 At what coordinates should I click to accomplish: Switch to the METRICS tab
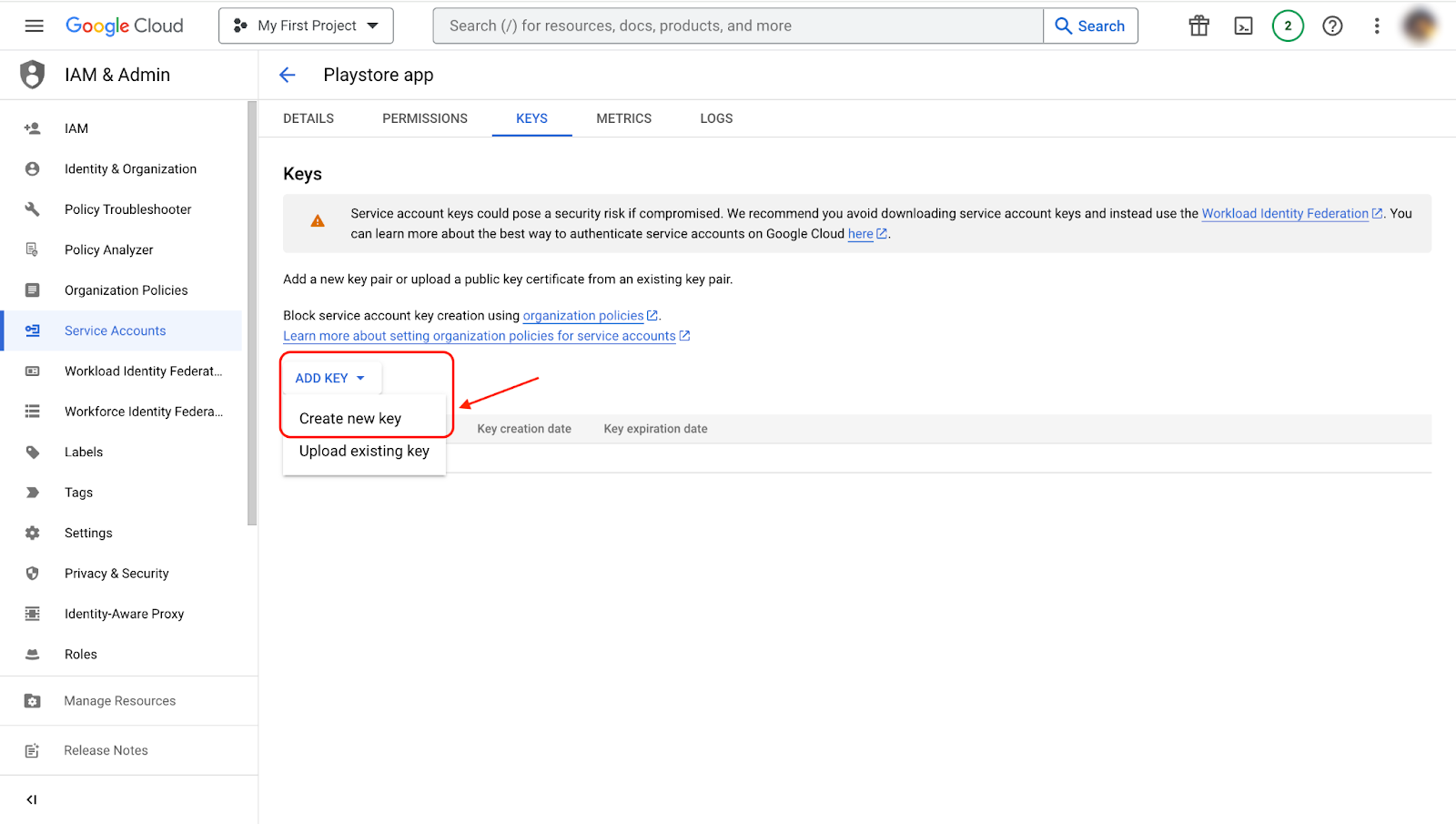[x=623, y=118]
